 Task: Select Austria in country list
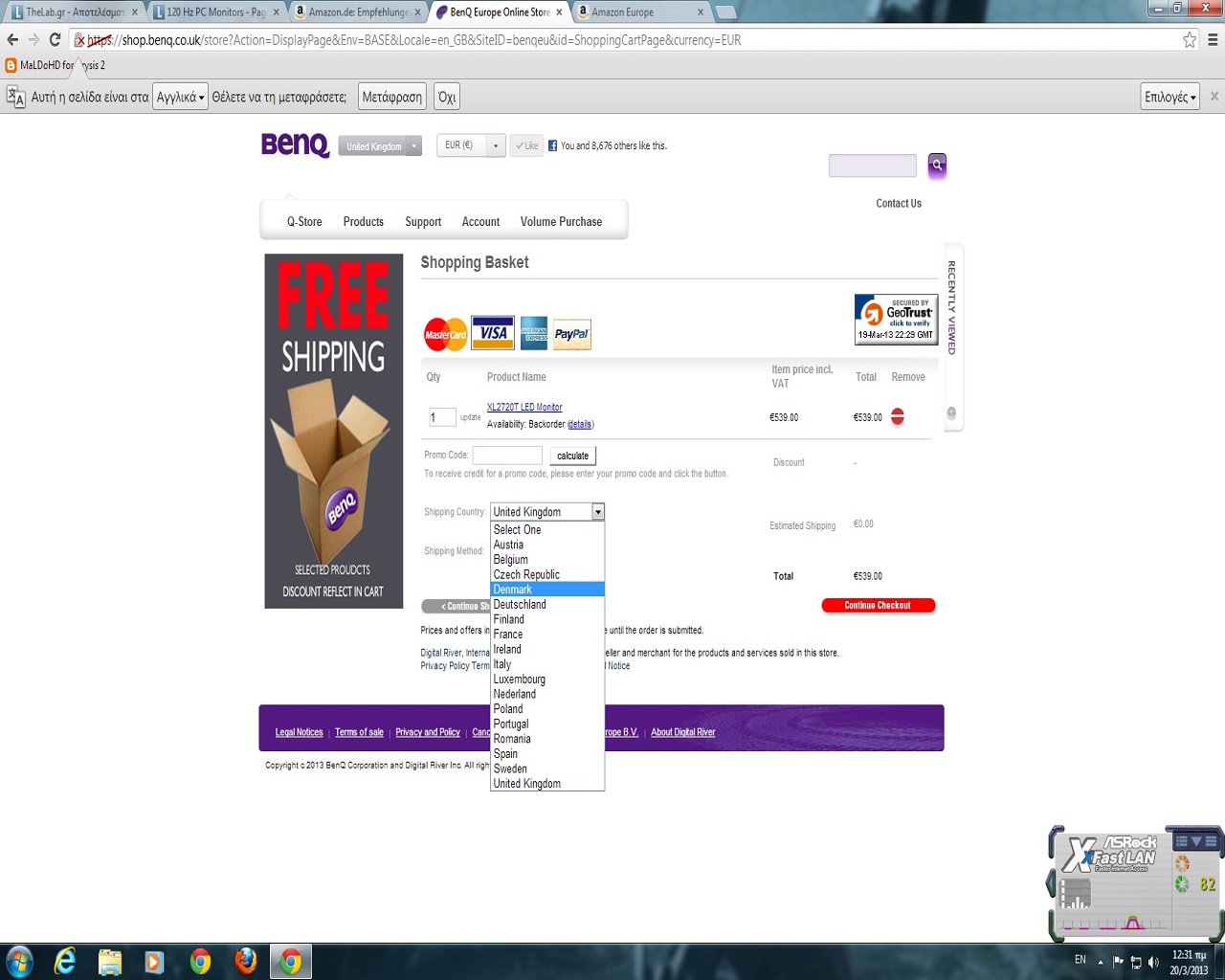(x=547, y=545)
